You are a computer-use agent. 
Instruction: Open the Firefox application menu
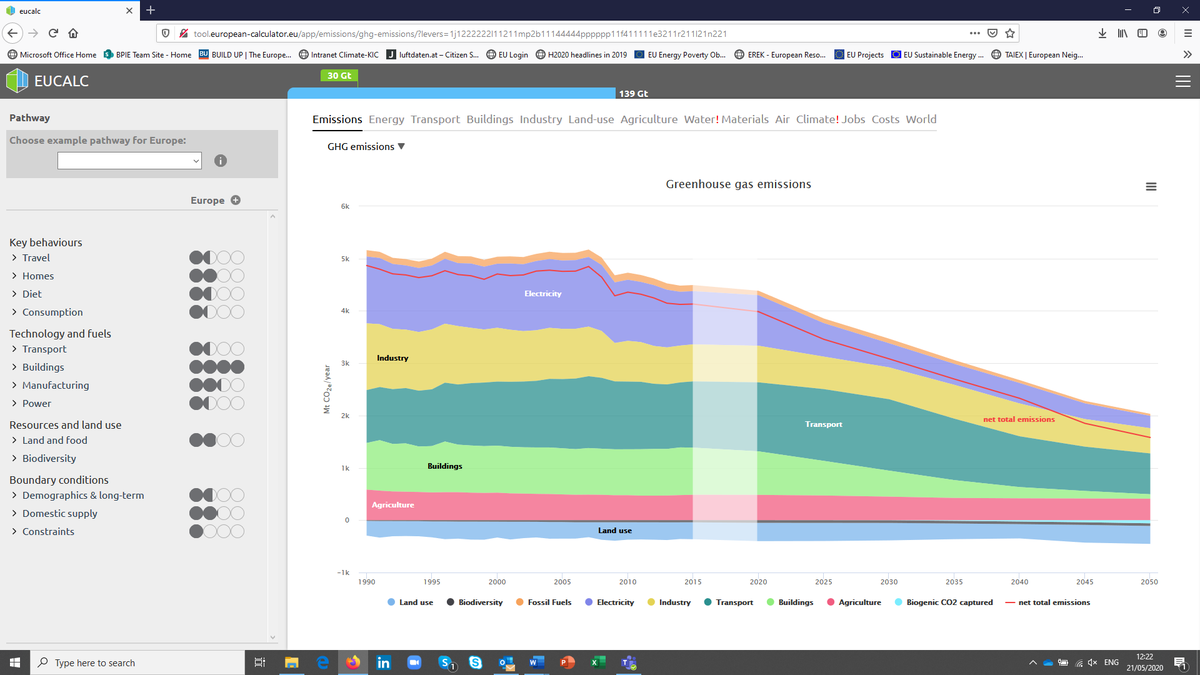coord(1187,33)
